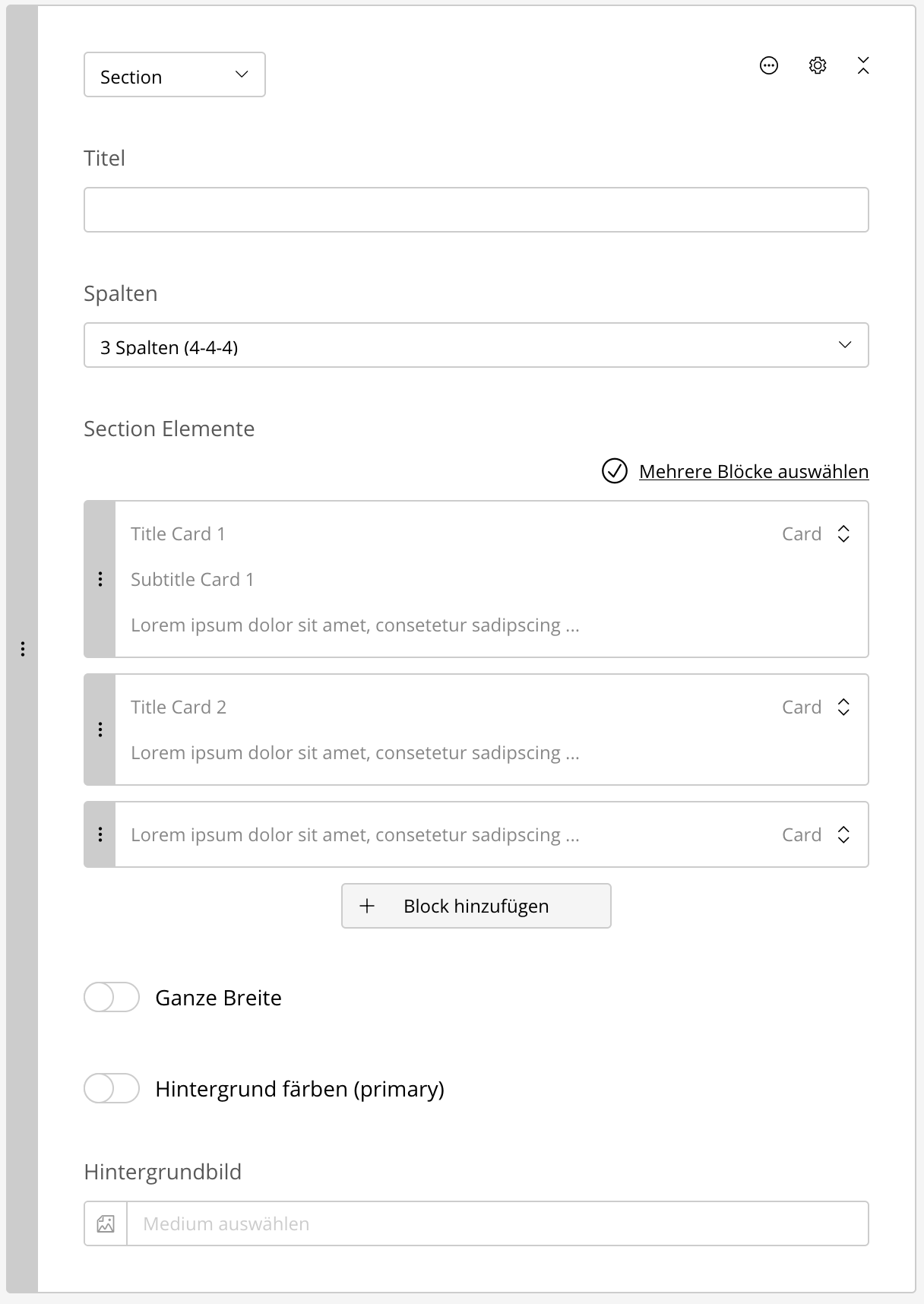The width and height of the screenshot is (924, 1304).
Task: Enable the Ganze Breite toggle
Action: tap(112, 997)
